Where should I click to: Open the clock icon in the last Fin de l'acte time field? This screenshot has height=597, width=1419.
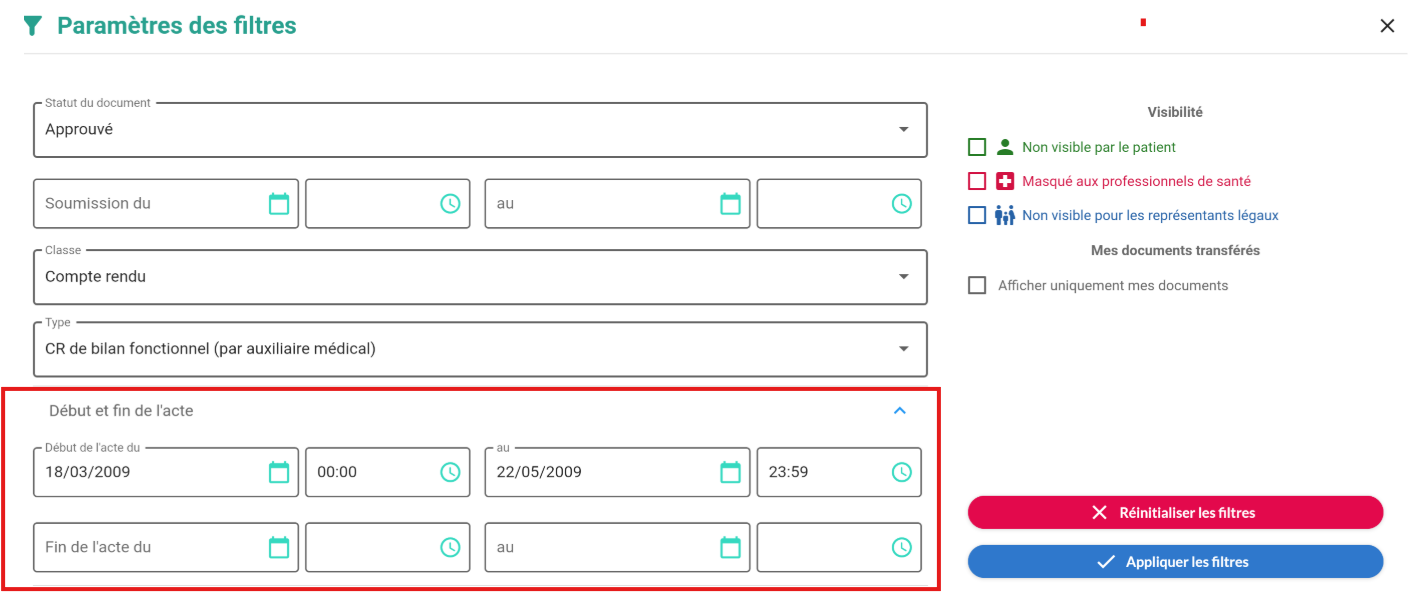tap(902, 547)
